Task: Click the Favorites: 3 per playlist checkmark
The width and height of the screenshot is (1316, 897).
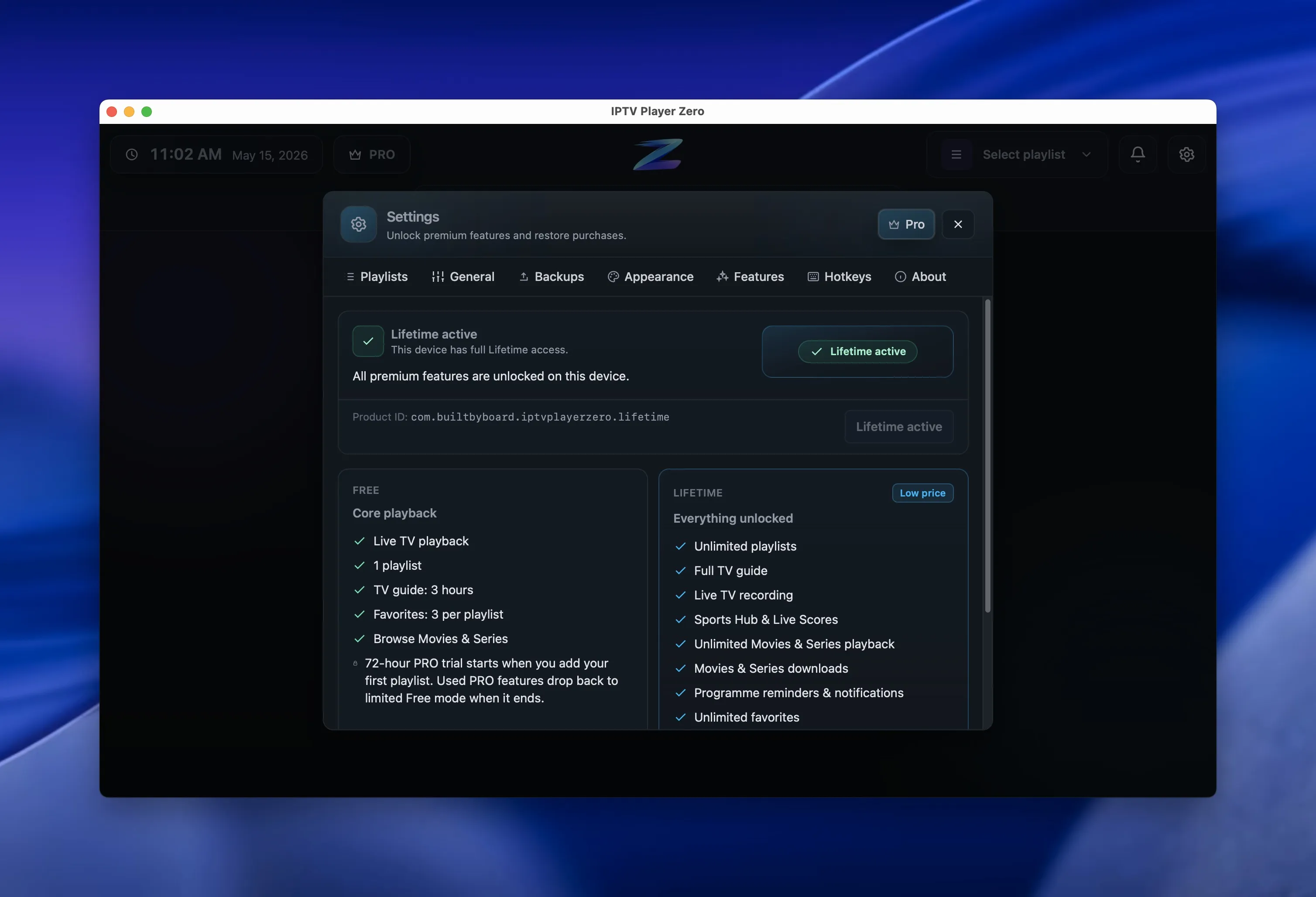Action: pyautogui.click(x=359, y=614)
